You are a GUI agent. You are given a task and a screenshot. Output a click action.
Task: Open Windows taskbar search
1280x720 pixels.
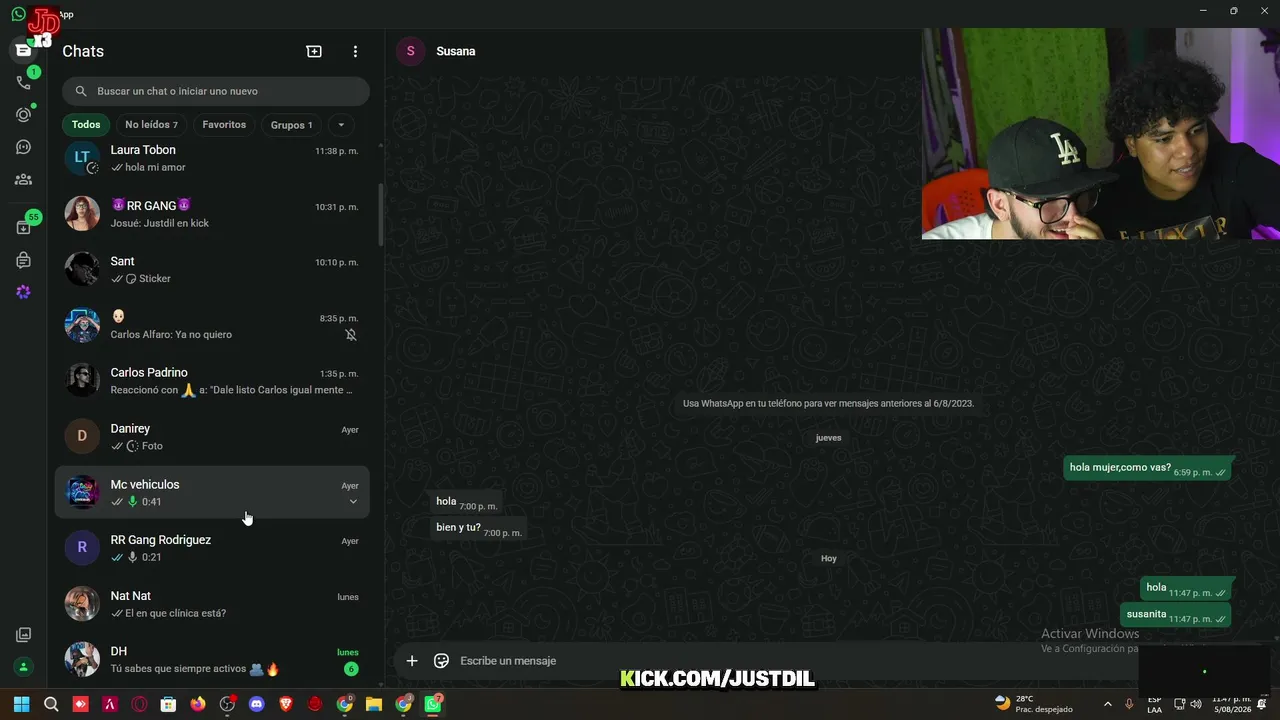pos(51,704)
